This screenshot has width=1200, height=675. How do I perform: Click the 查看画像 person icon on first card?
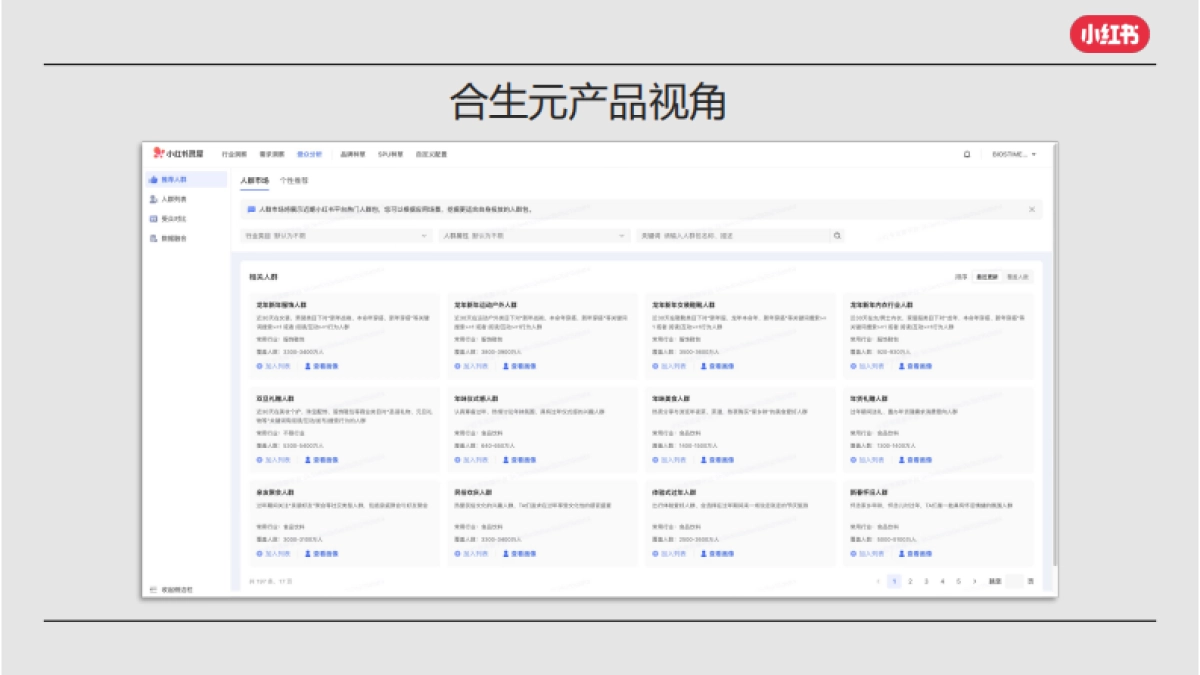(x=310, y=366)
